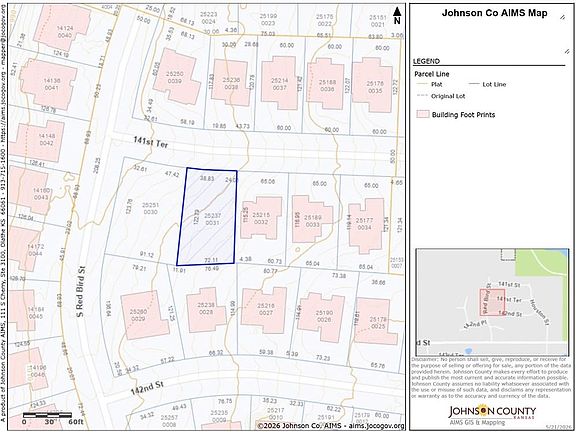The height and width of the screenshot is (432, 576).
Task: Click Houston St label in overview map
Action: pos(539,312)
